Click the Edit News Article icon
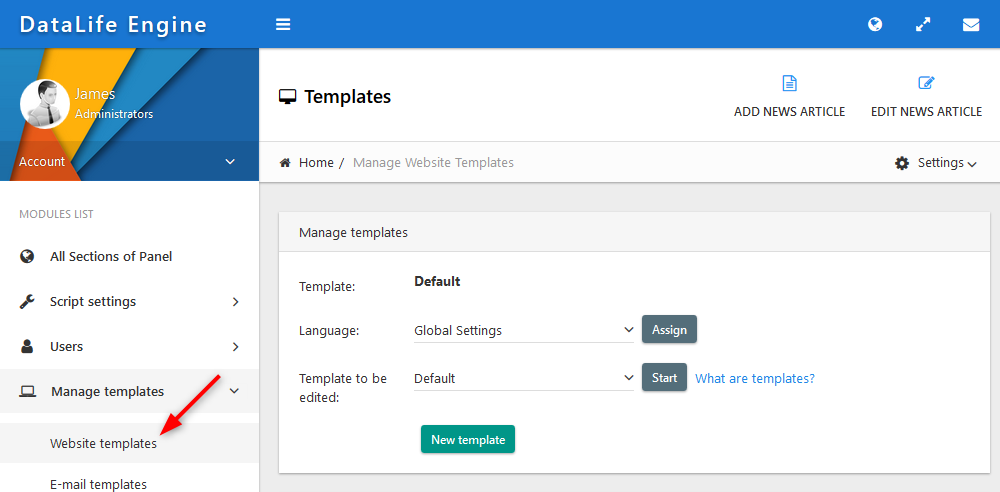 (x=926, y=83)
